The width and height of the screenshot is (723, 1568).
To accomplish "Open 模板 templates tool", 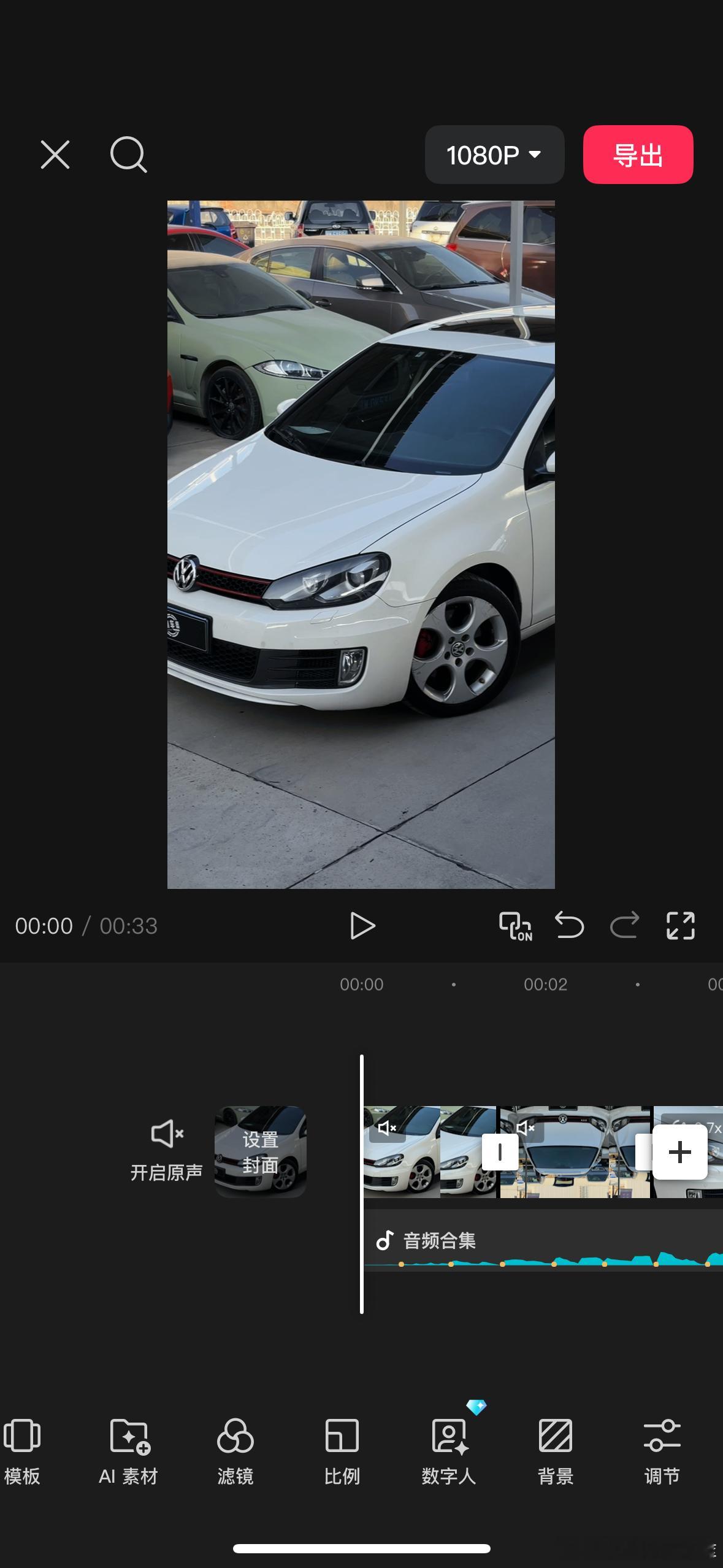I will [x=22, y=1452].
